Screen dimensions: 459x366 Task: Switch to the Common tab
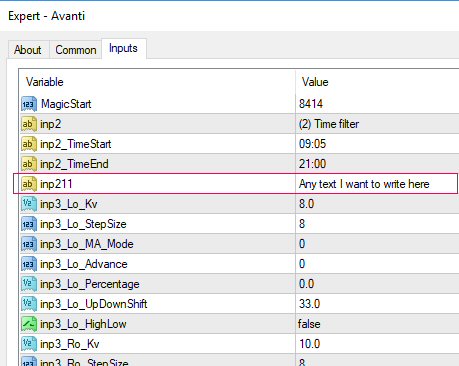point(76,50)
